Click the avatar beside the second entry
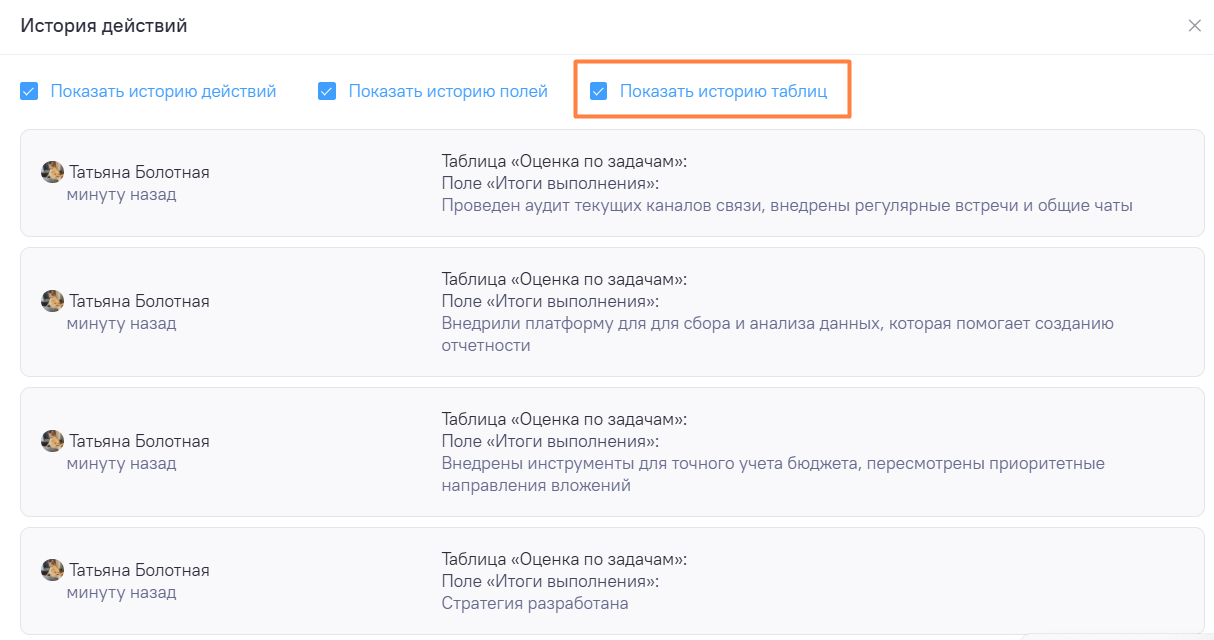 (51, 301)
